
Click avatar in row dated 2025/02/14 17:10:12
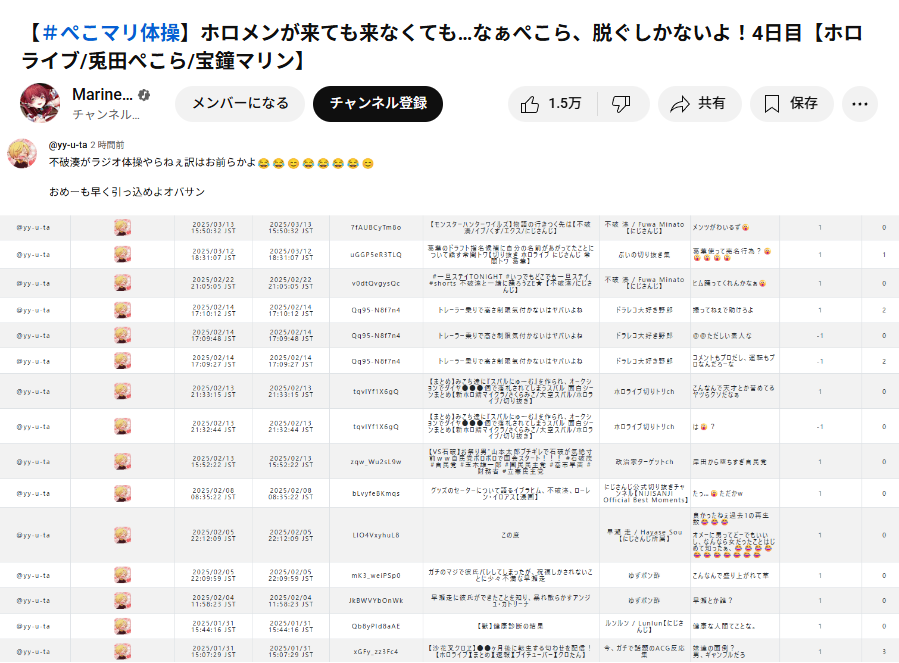pos(122,310)
